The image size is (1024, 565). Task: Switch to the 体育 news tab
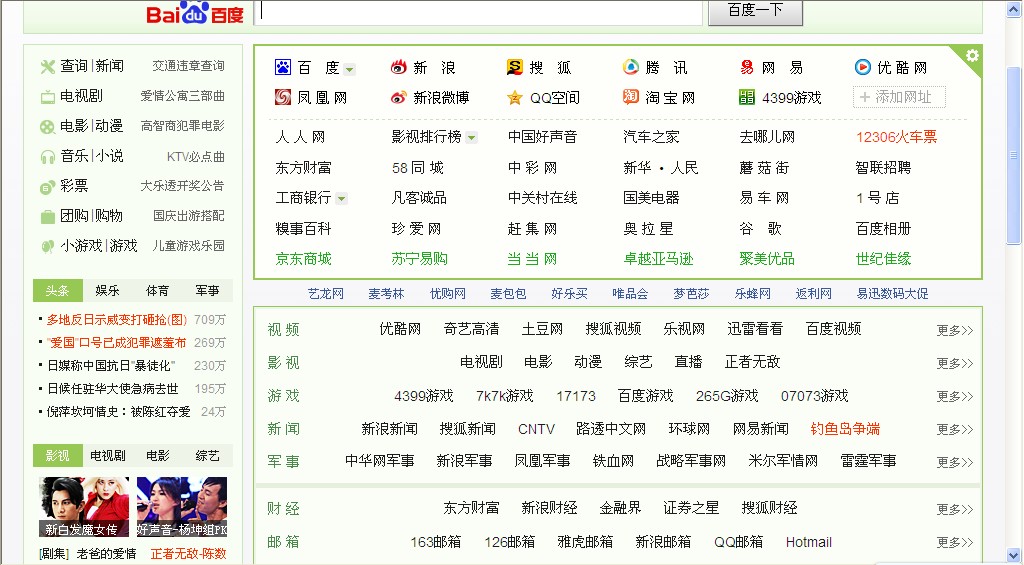pos(157,291)
